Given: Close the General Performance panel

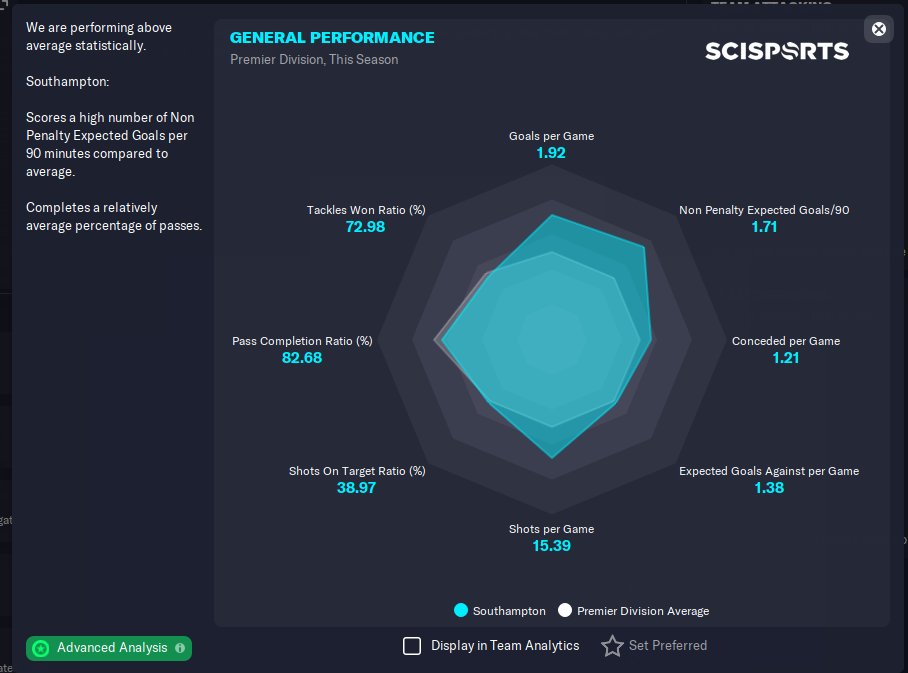Looking at the screenshot, I should click(879, 29).
